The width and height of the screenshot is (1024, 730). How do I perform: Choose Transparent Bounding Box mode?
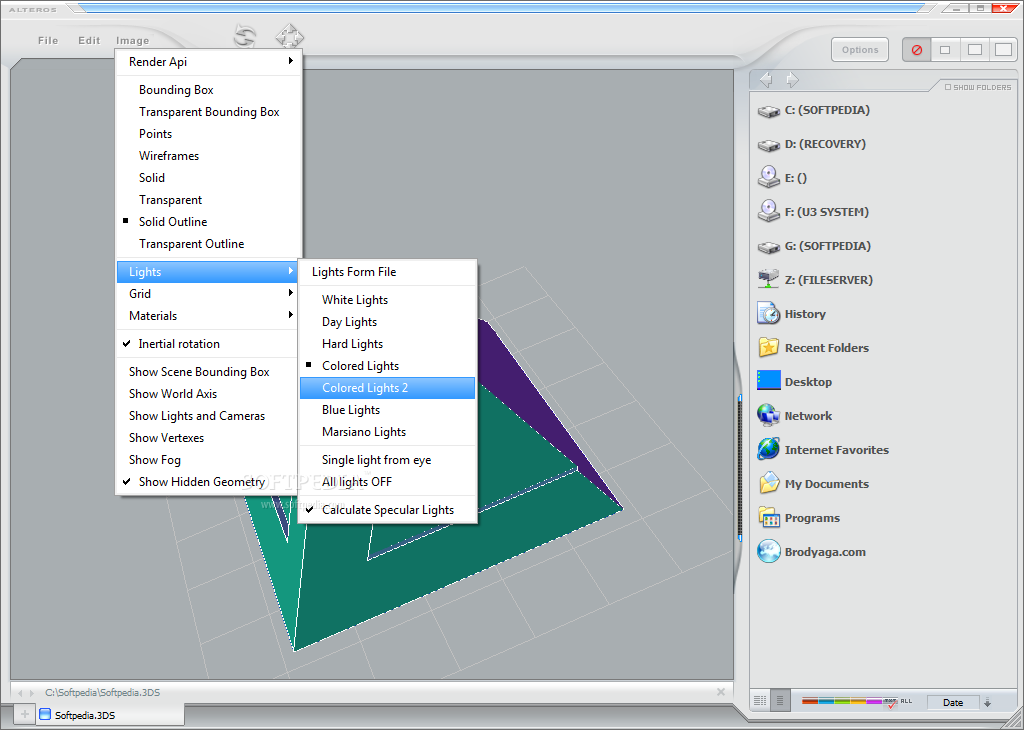(208, 112)
